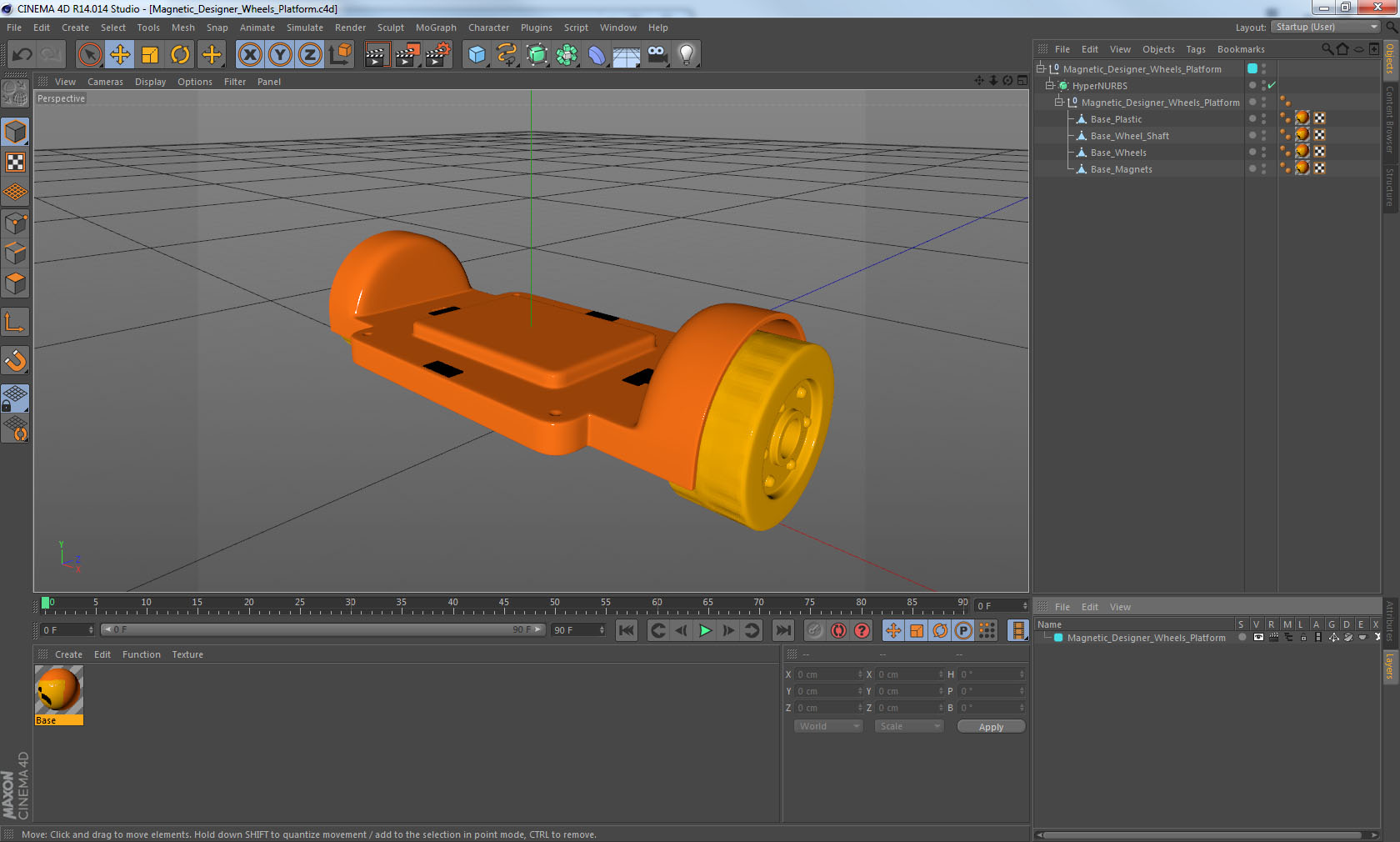This screenshot has width=1400, height=842.
Task: Select Base_Wheel_Shaft object
Action: (1129, 136)
